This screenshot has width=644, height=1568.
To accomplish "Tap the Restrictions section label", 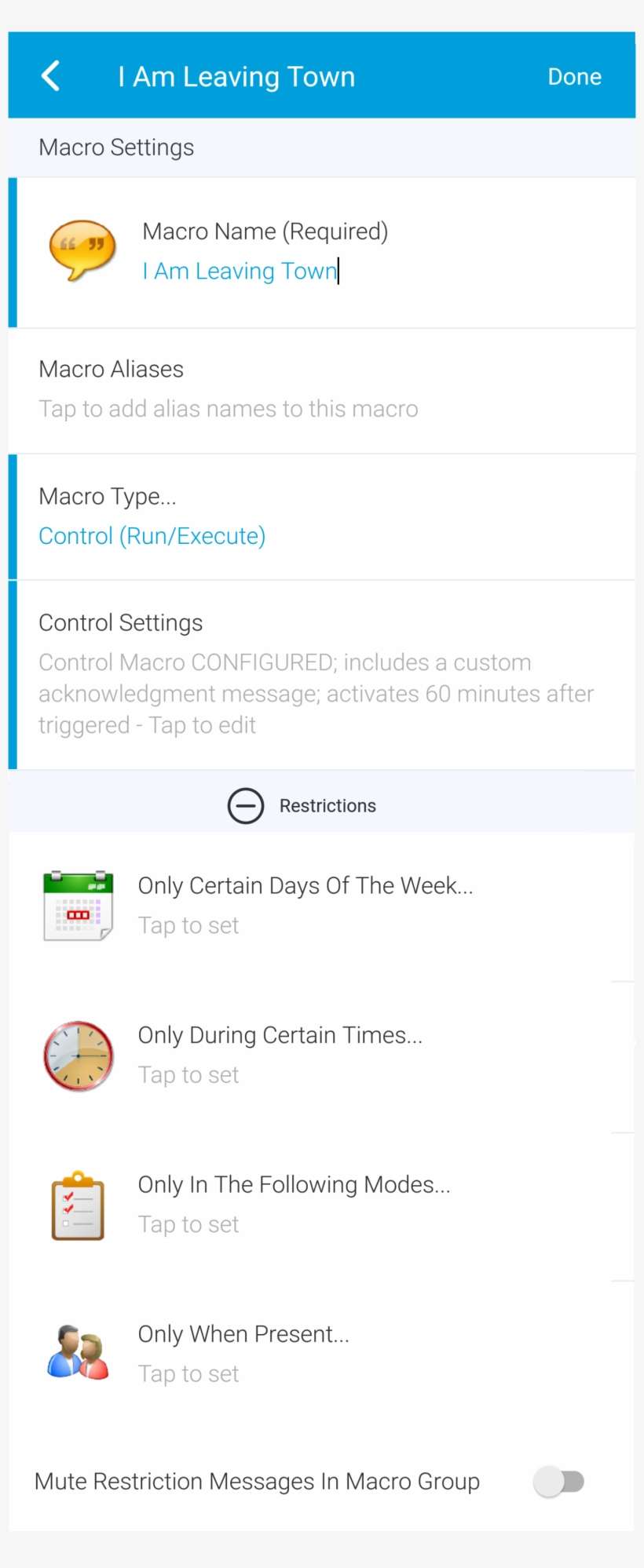I will pyautogui.click(x=327, y=806).
